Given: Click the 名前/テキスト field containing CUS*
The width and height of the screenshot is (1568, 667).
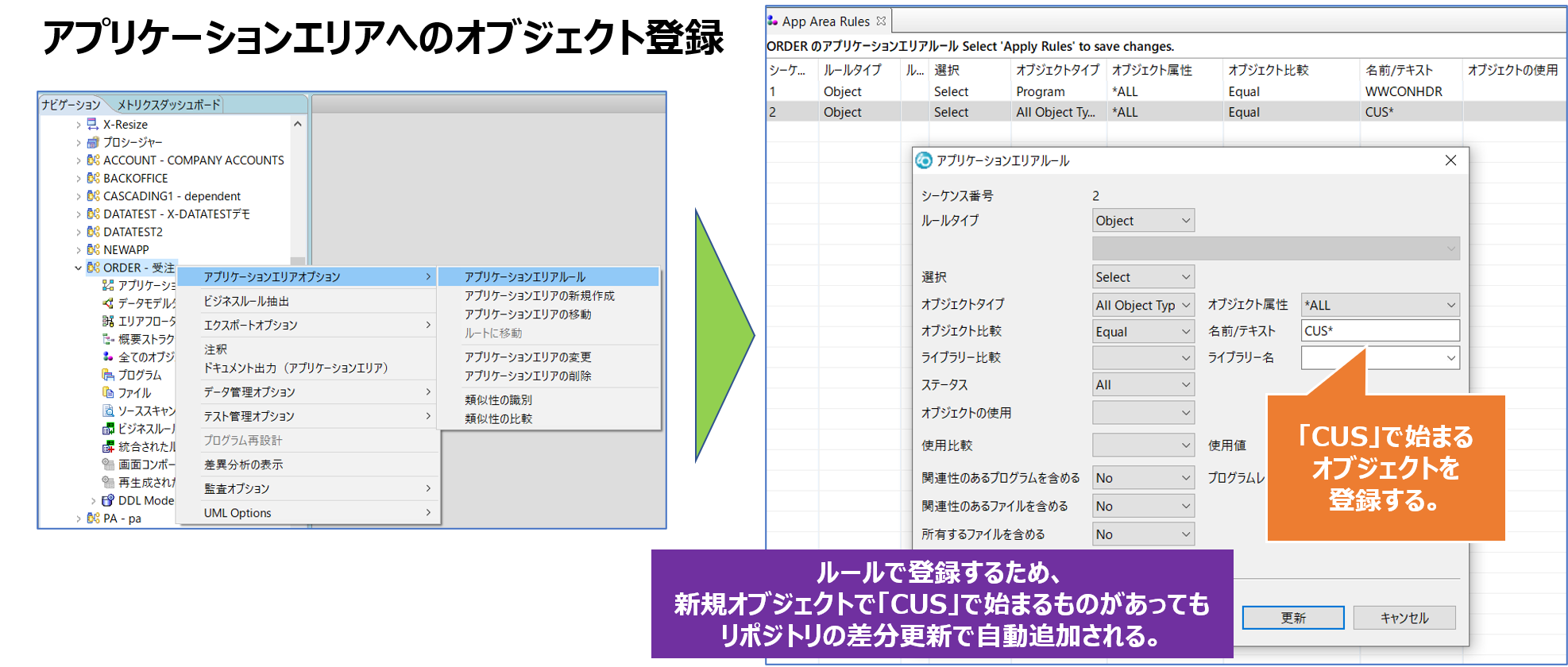Looking at the screenshot, I should pos(1381,331).
